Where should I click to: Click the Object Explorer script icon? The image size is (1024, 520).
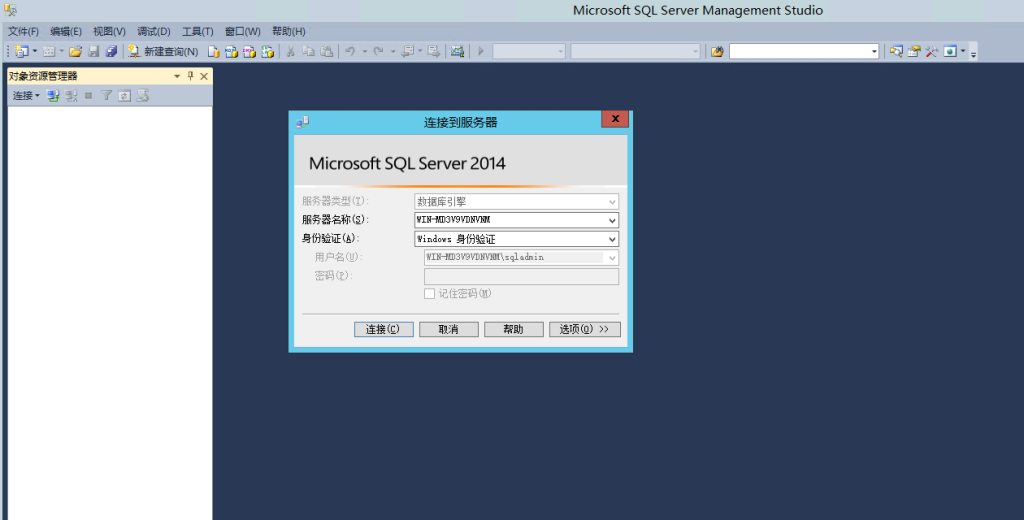pos(142,95)
